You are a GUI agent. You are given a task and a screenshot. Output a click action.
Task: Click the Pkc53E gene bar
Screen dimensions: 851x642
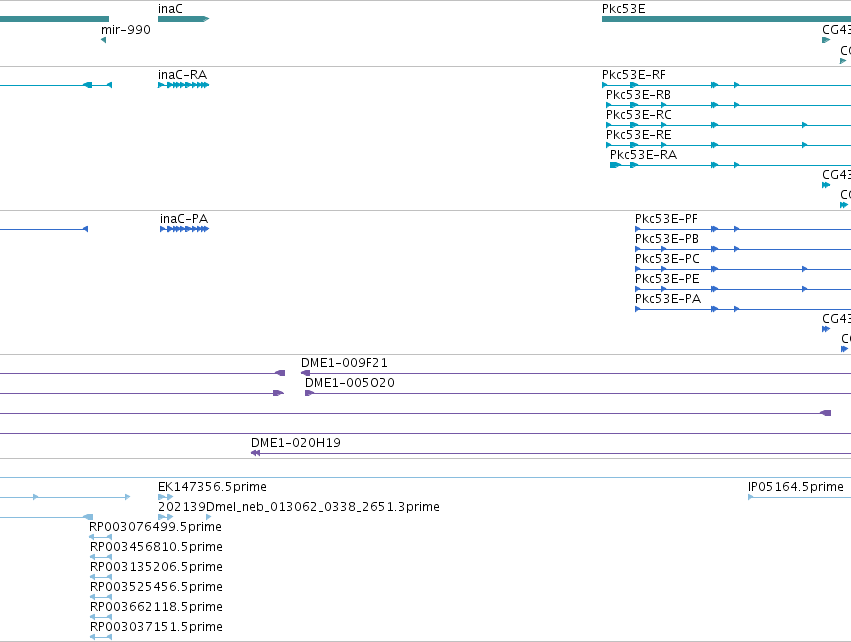click(x=726, y=19)
